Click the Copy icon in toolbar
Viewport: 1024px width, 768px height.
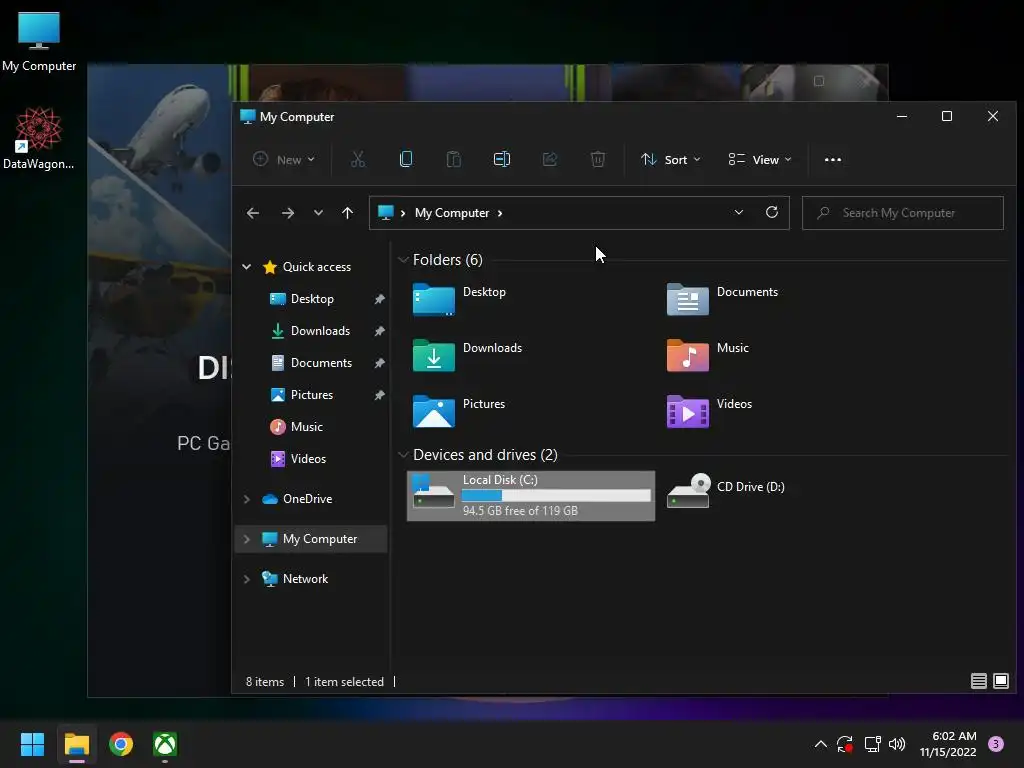coord(406,159)
